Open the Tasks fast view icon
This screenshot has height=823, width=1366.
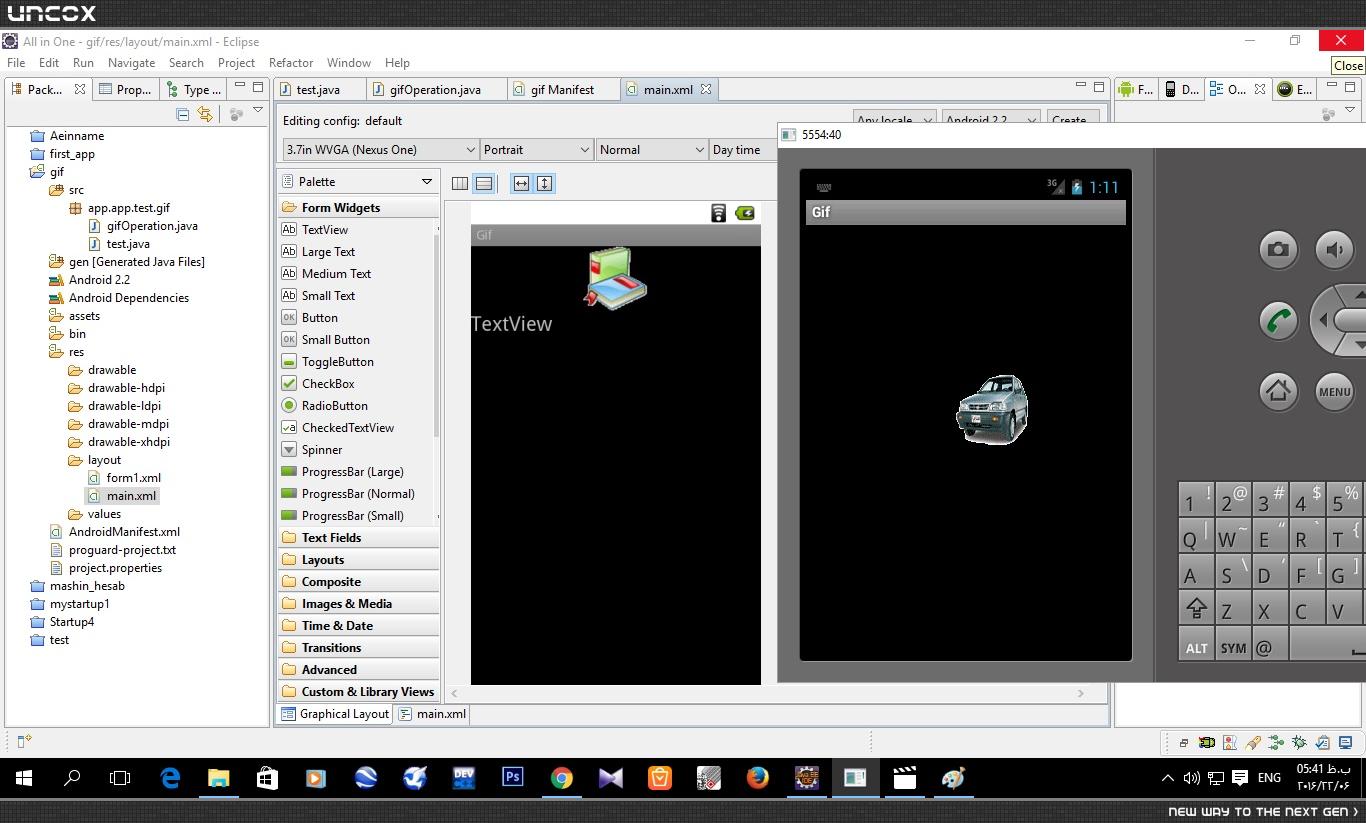pos(1322,743)
